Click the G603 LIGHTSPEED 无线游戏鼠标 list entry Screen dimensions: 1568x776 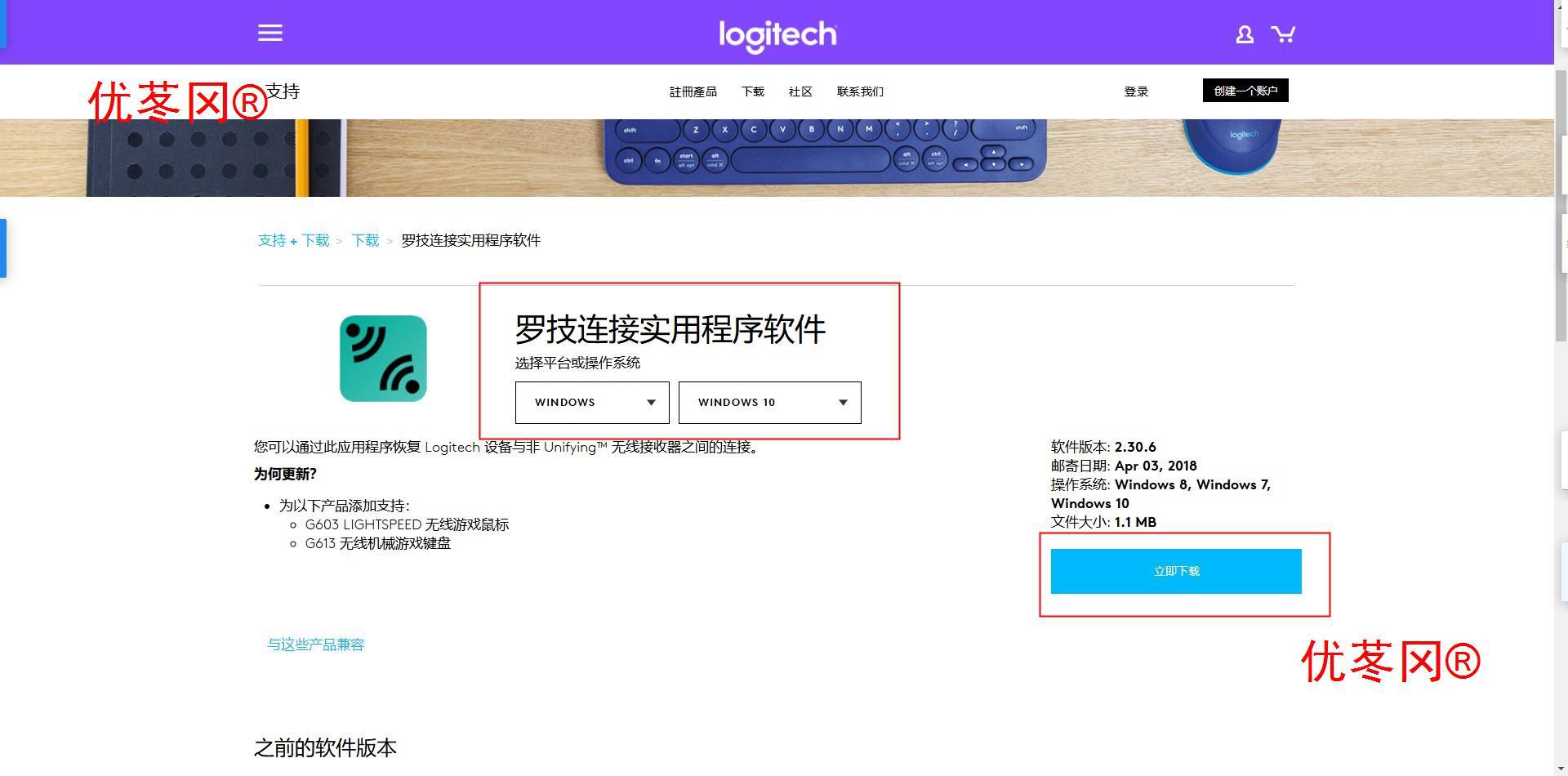407,524
